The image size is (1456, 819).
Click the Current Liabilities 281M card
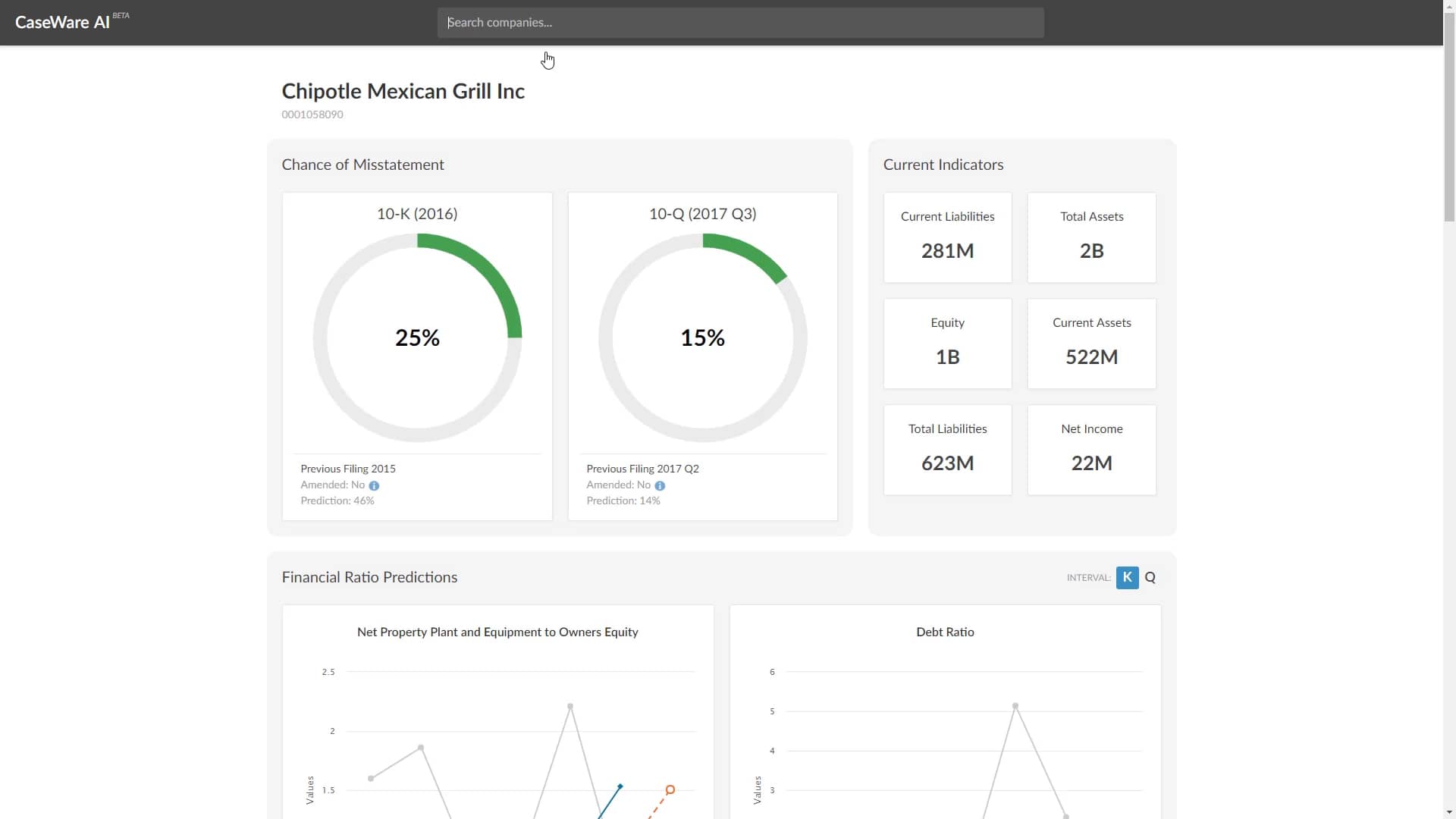(x=947, y=237)
